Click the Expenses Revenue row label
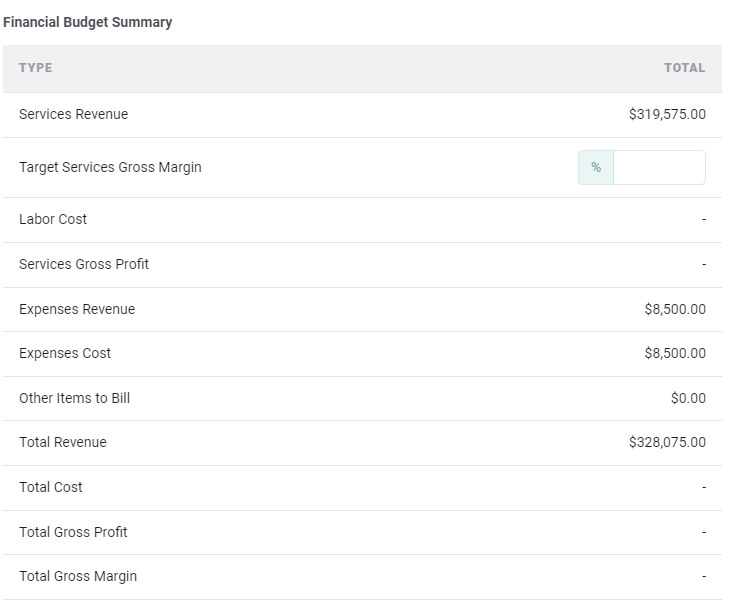 [x=77, y=309]
